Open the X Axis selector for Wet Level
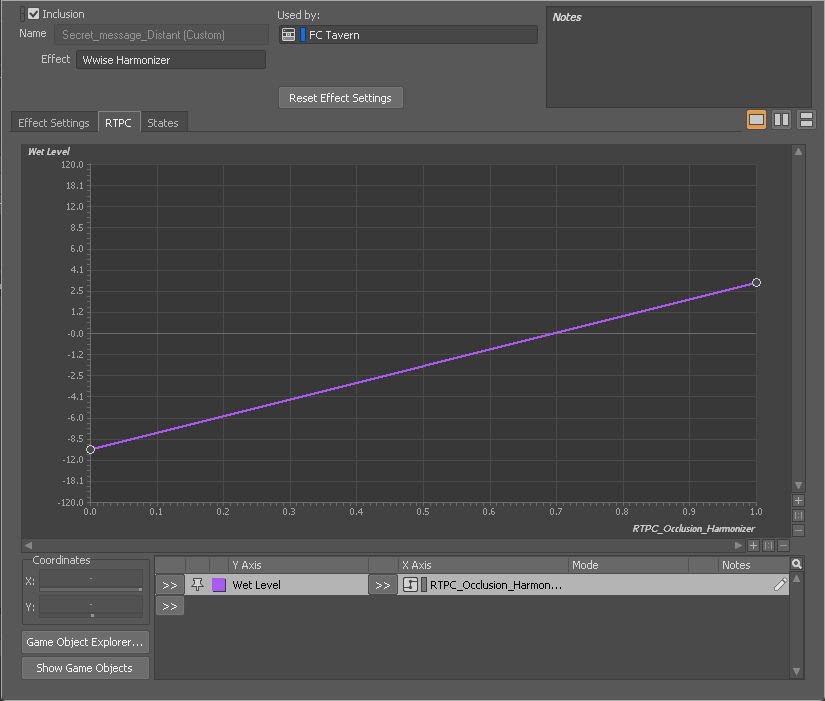 (383, 585)
